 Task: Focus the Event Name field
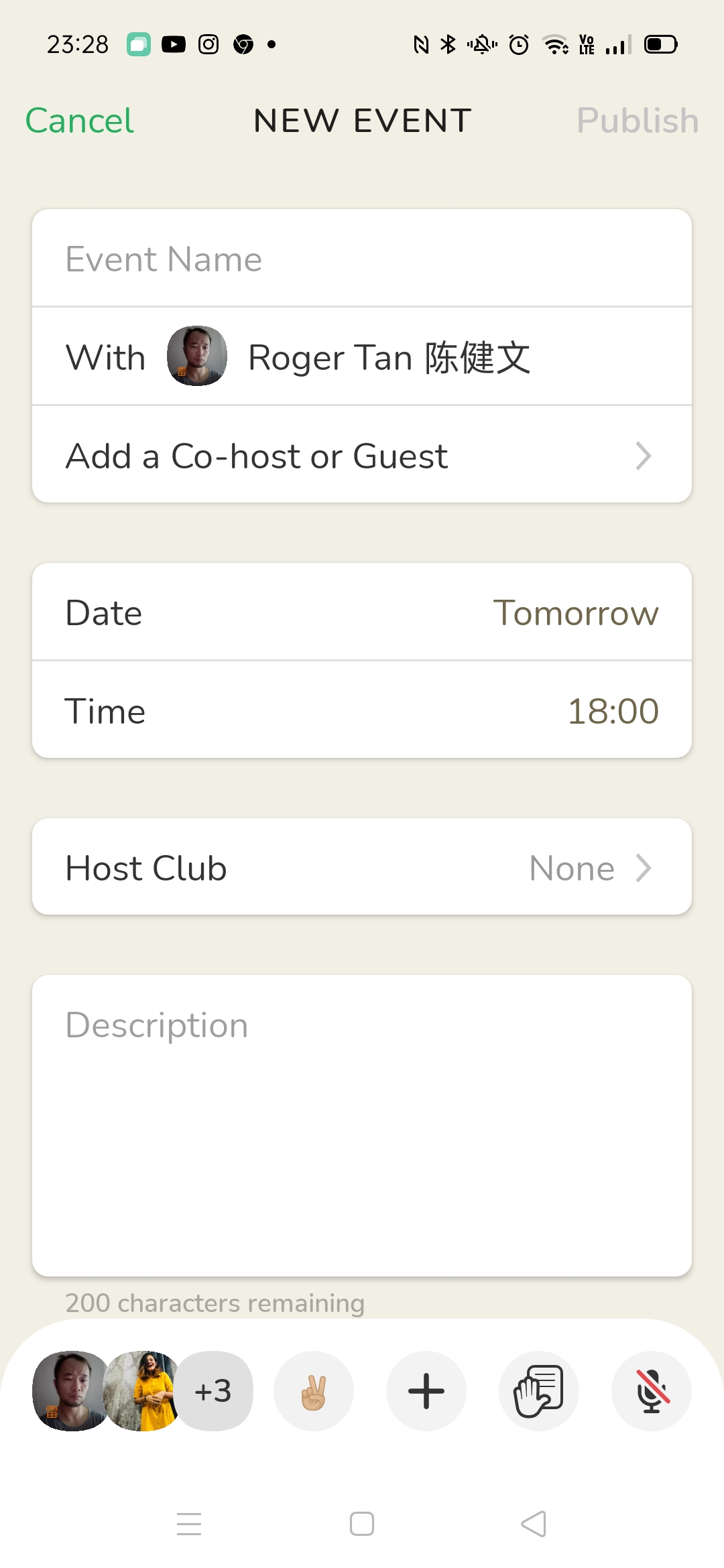[x=362, y=259]
